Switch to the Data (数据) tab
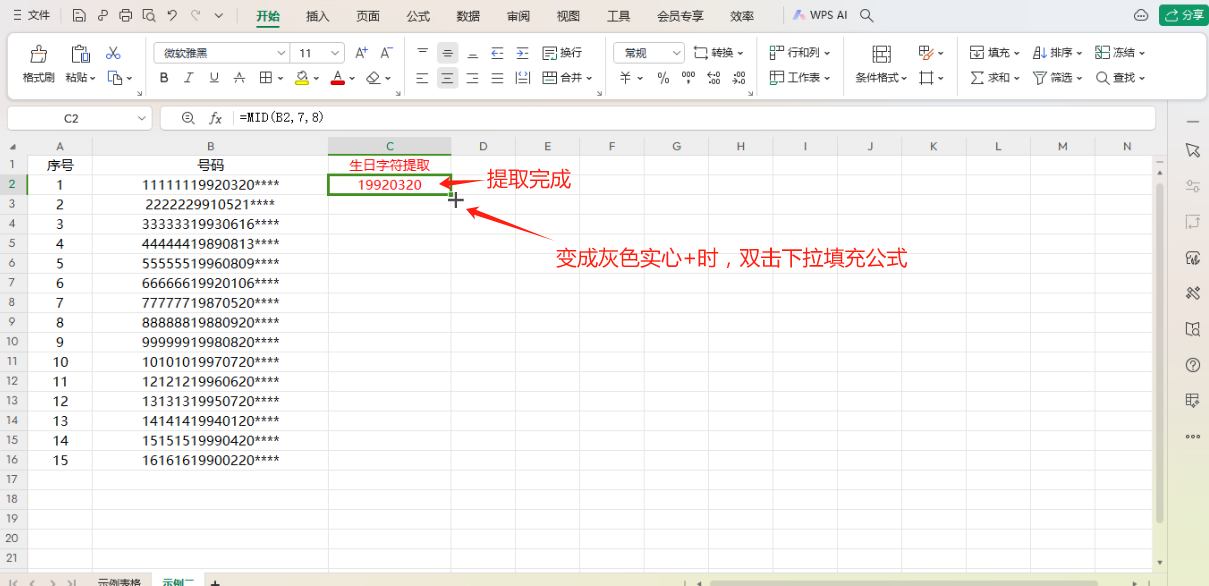Image resolution: width=1209 pixels, height=586 pixels. click(468, 16)
